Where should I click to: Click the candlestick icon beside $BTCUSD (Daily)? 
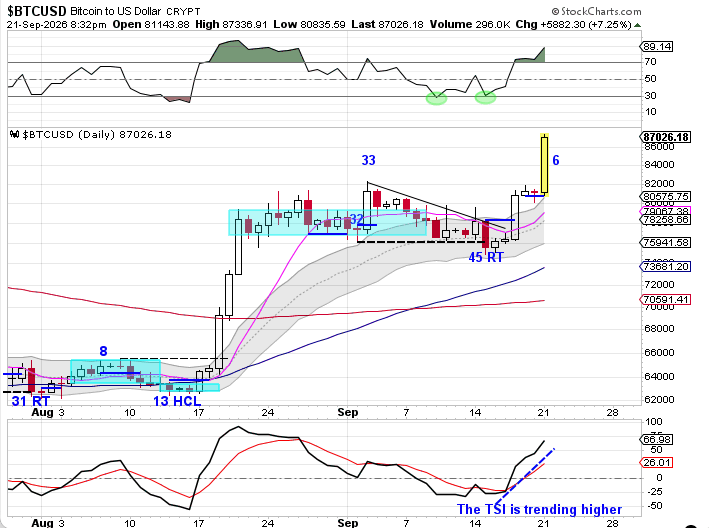point(14,134)
